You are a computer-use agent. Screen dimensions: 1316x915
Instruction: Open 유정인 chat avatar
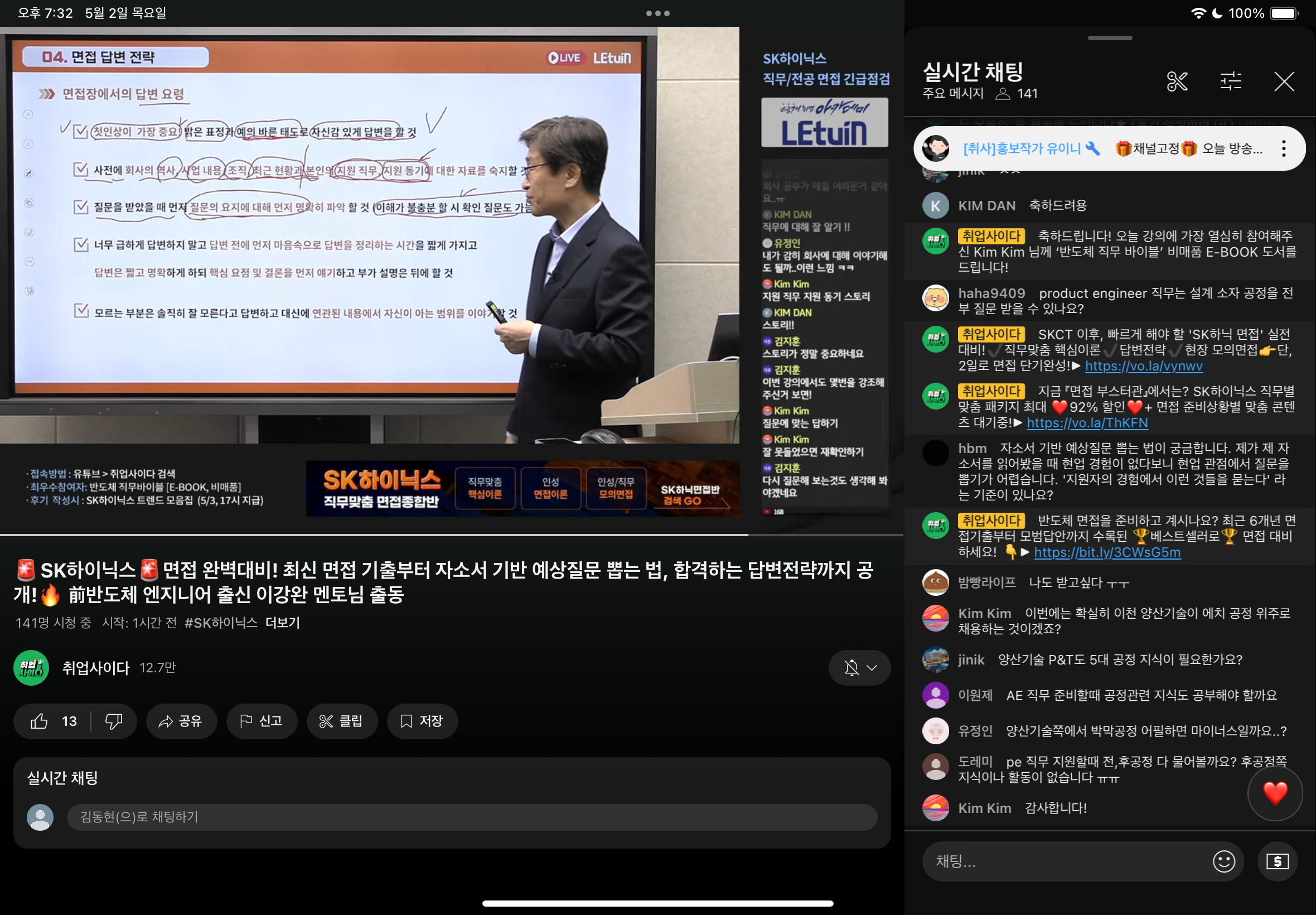(x=936, y=731)
